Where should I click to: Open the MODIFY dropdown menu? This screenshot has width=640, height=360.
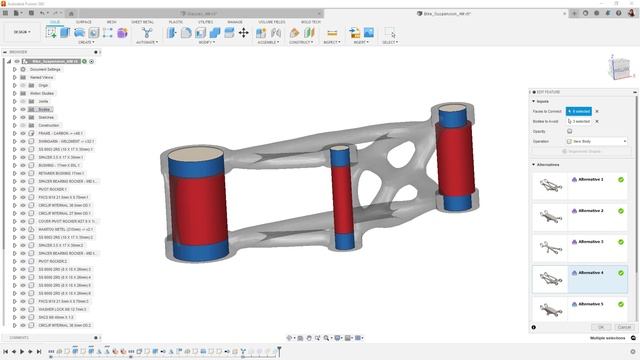pyautogui.click(x=207, y=42)
